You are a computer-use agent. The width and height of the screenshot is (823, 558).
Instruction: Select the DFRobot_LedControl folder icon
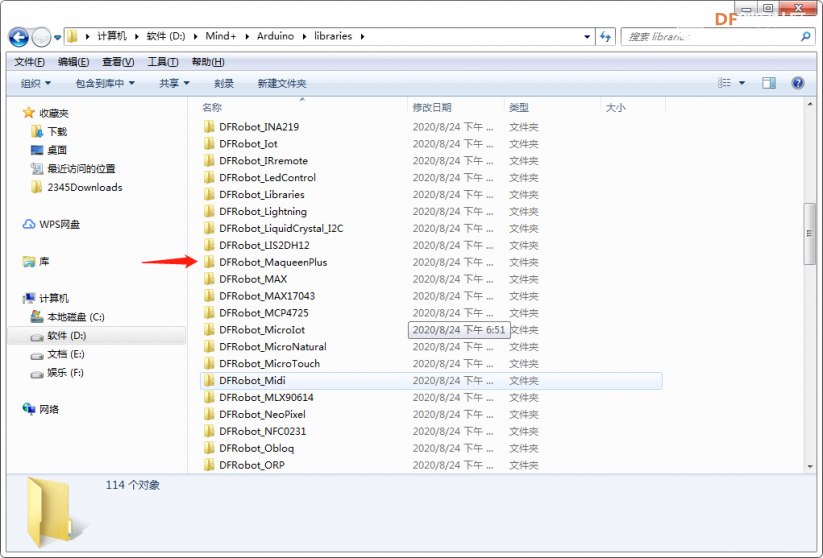point(209,177)
